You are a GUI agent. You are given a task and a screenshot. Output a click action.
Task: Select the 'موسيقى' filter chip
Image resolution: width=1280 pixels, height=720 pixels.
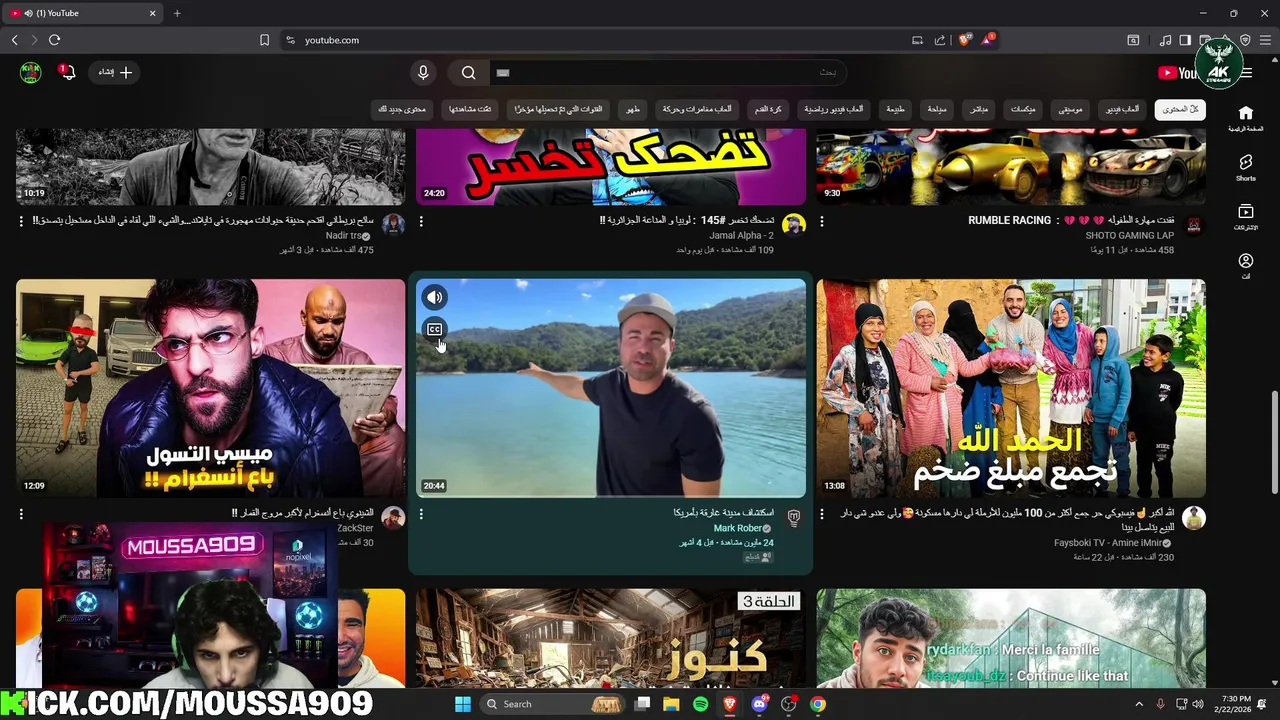tap(1070, 109)
